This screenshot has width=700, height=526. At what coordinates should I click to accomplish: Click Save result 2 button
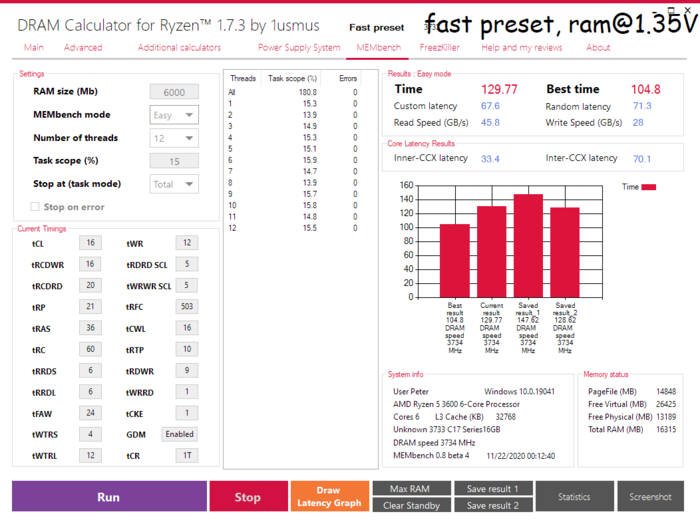(x=493, y=505)
